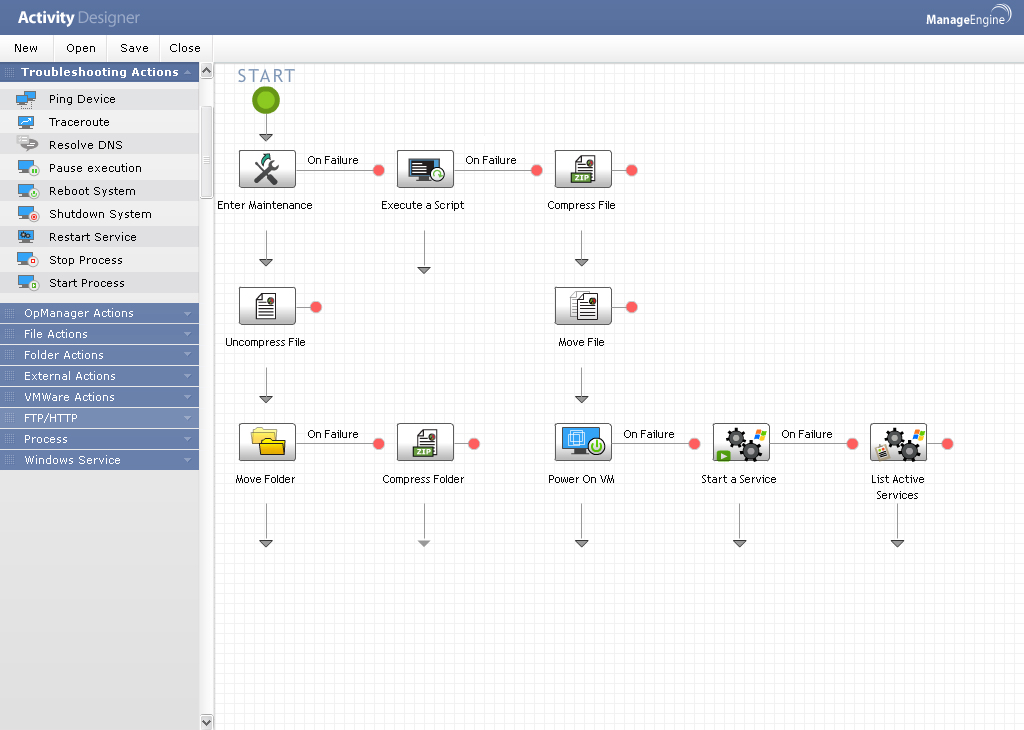1024x730 pixels.
Task: Click the Enter Maintenance node icon
Action: (267, 169)
